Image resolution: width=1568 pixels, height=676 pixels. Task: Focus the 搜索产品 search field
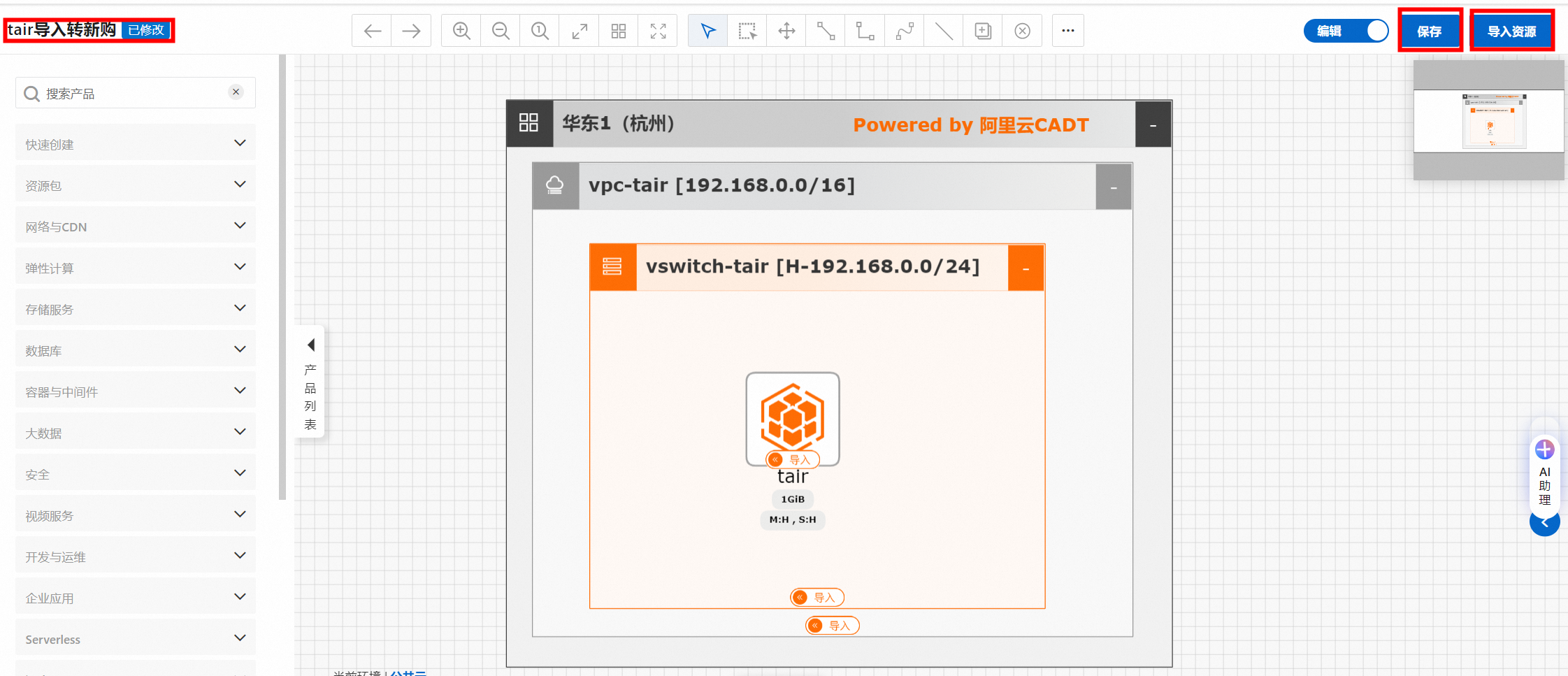click(x=136, y=93)
